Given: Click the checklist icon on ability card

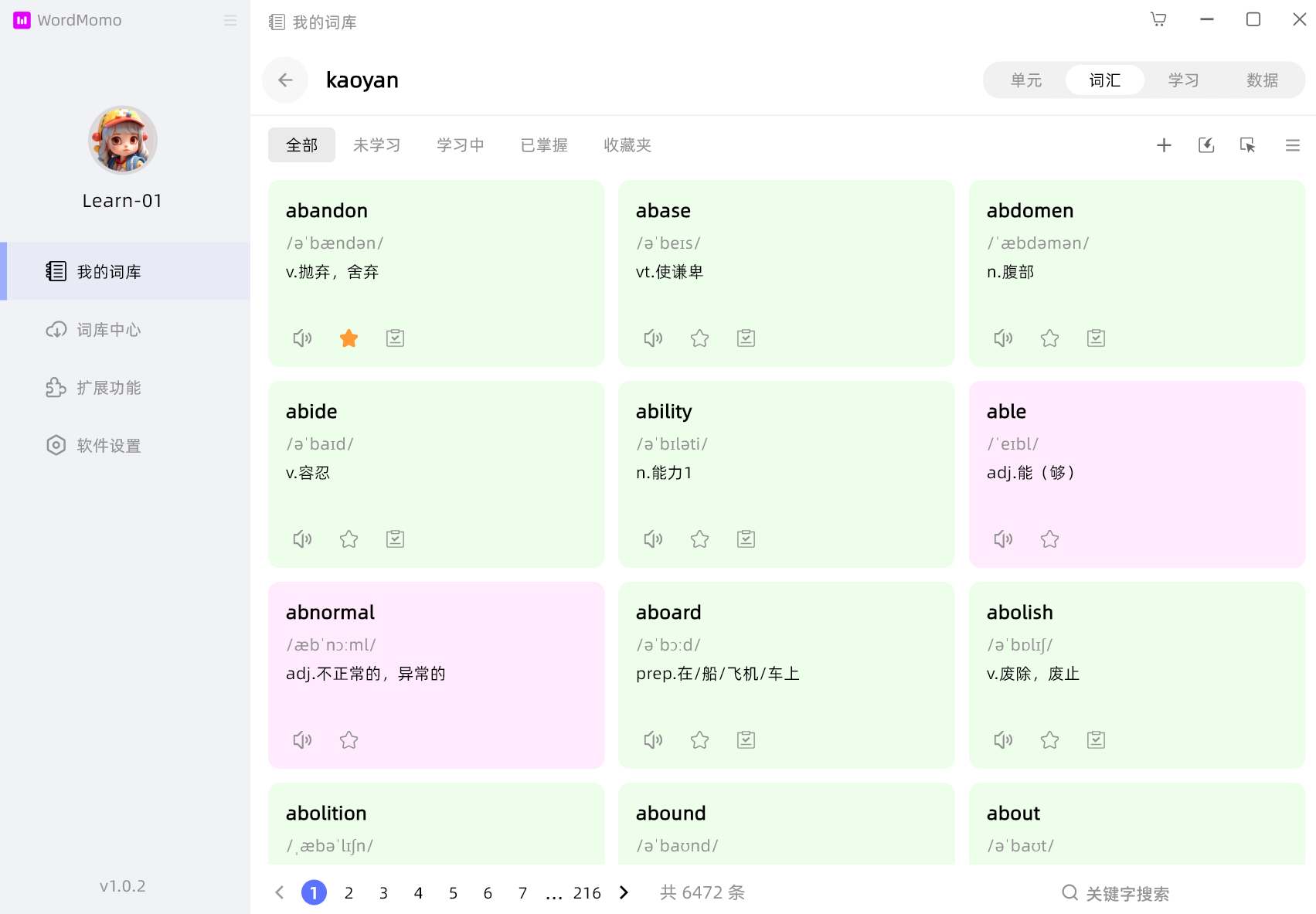Looking at the screenshot, I should (x=746, y=539).
